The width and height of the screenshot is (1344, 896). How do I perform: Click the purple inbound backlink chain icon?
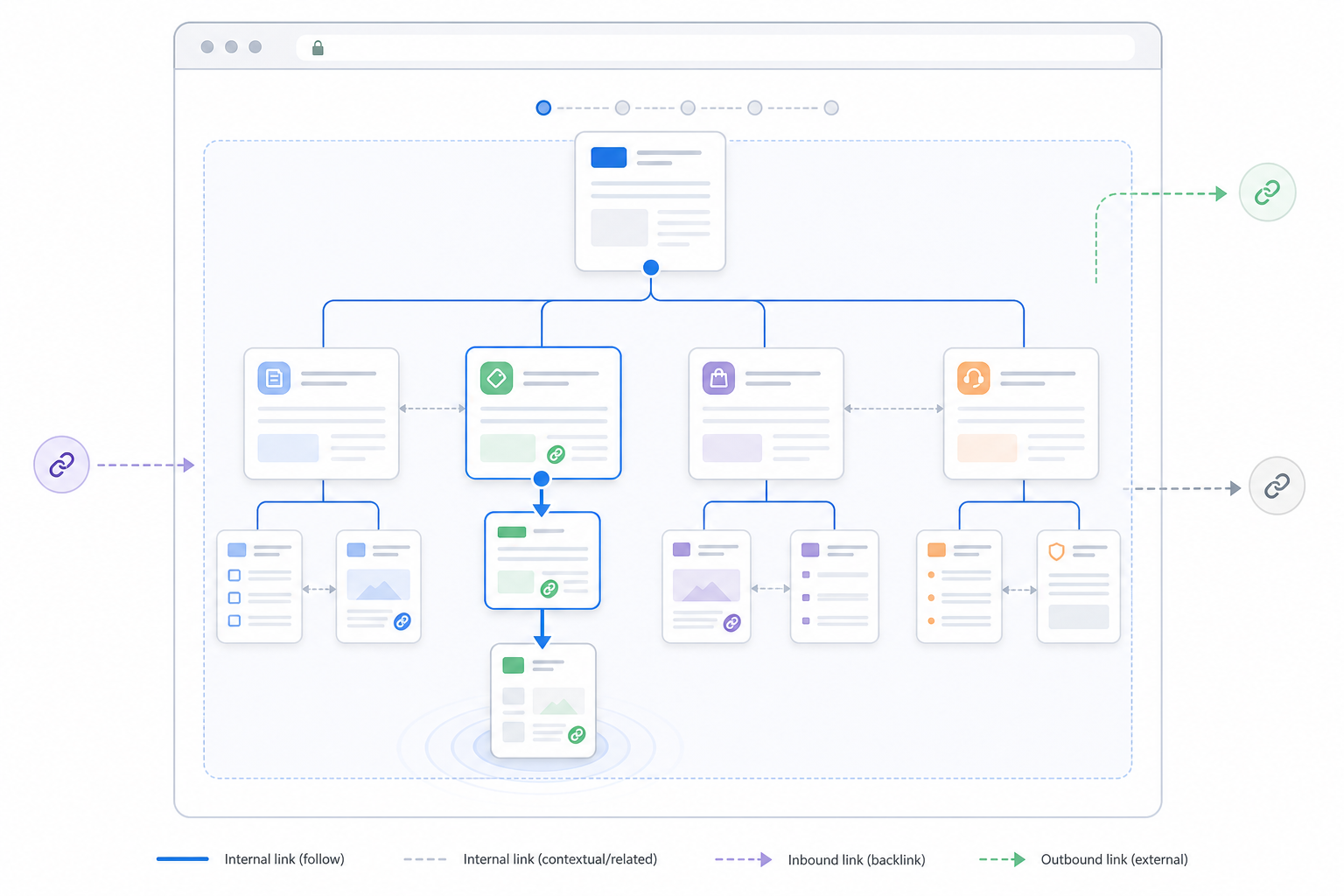point(61,465)
